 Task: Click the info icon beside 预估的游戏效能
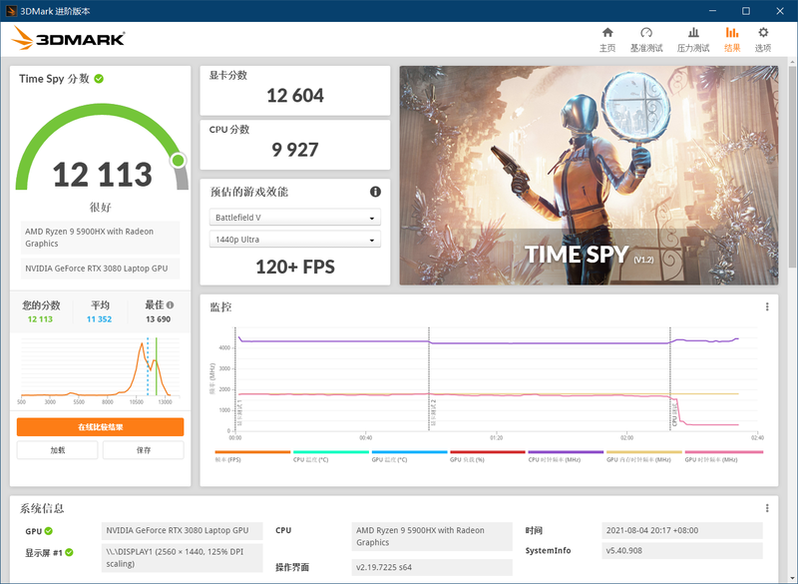[376, 192]
